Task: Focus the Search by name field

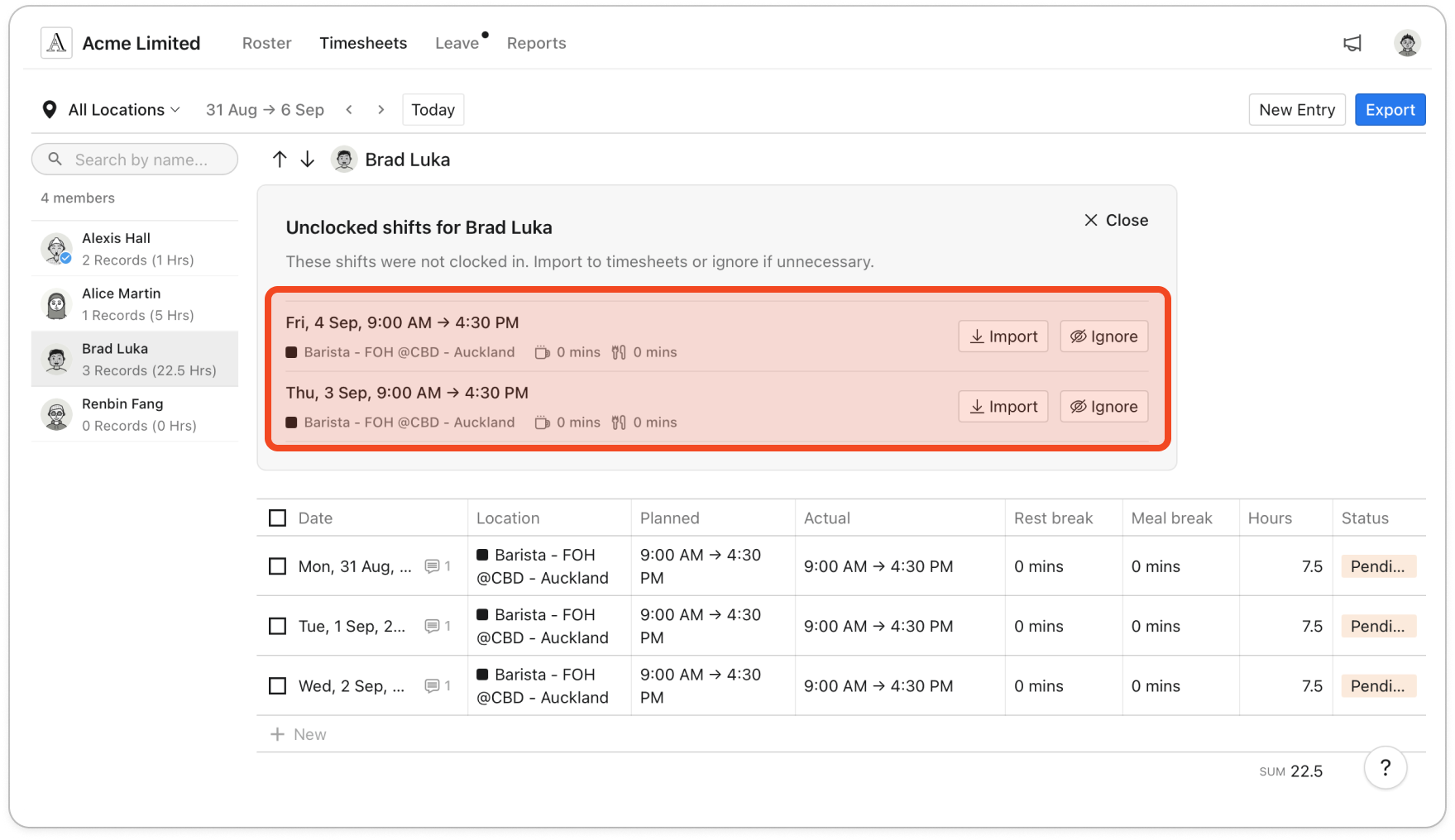Action: 135,159
